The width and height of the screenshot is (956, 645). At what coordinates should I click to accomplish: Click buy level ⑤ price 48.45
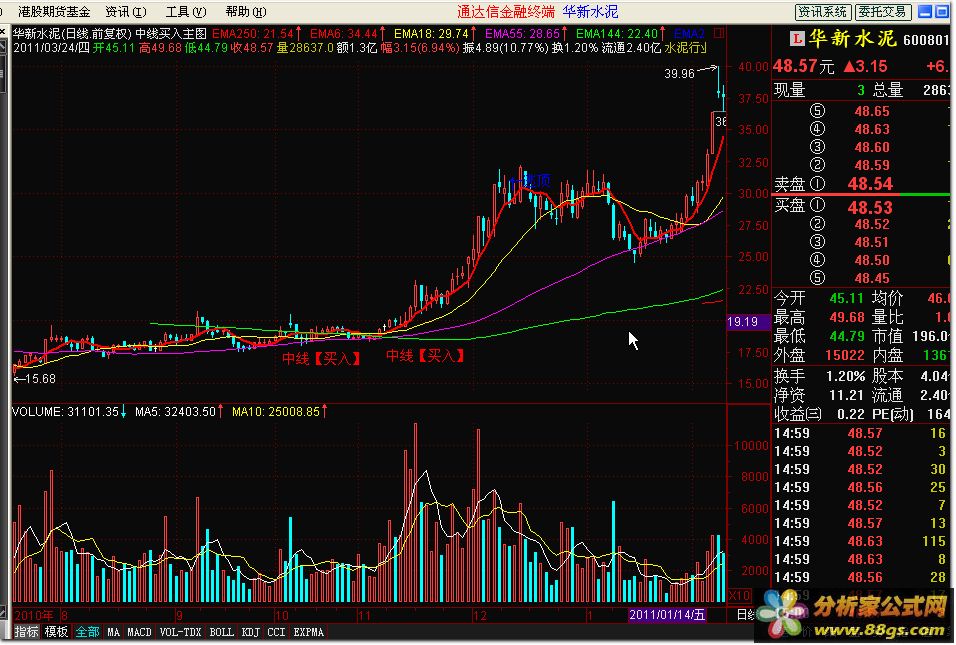coord(872,279)
